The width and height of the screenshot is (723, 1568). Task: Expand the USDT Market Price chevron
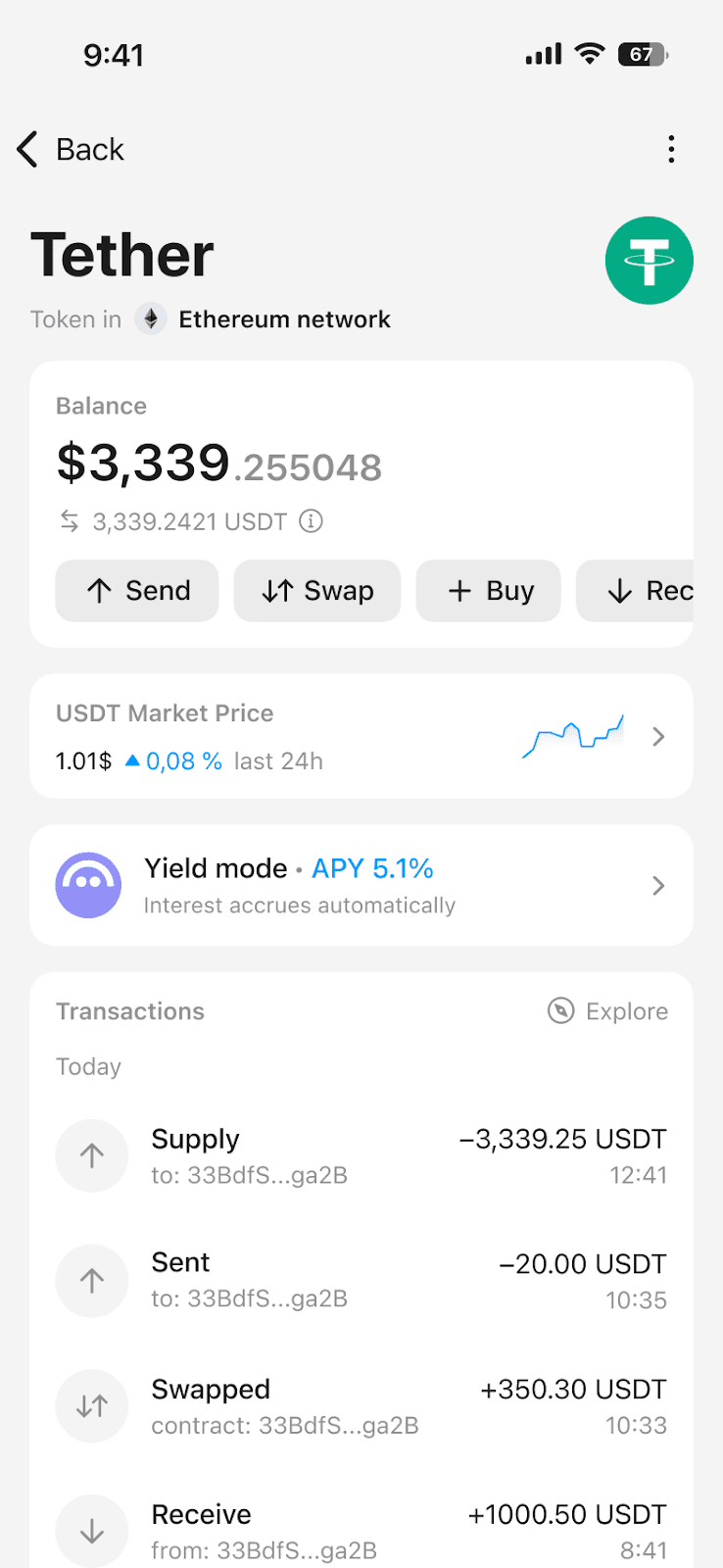[x=658, y=737]
